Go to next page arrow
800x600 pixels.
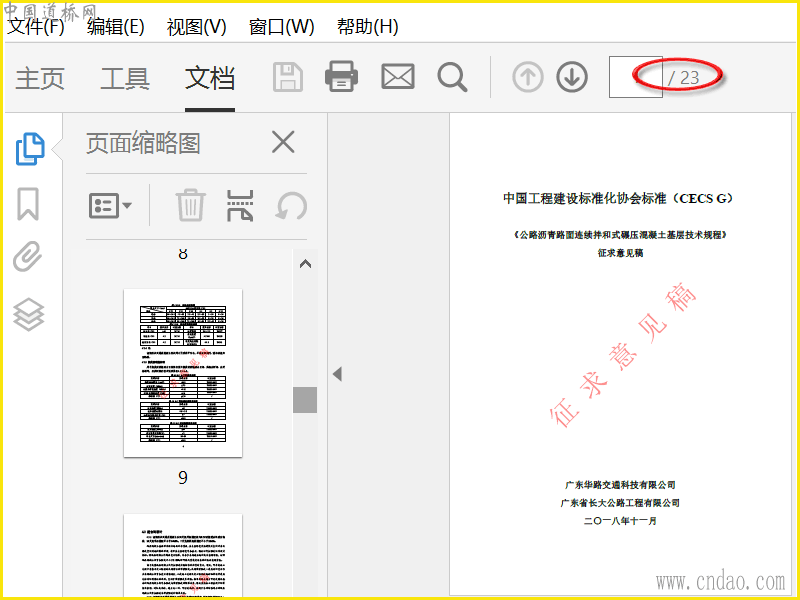(x=572, y=77)
